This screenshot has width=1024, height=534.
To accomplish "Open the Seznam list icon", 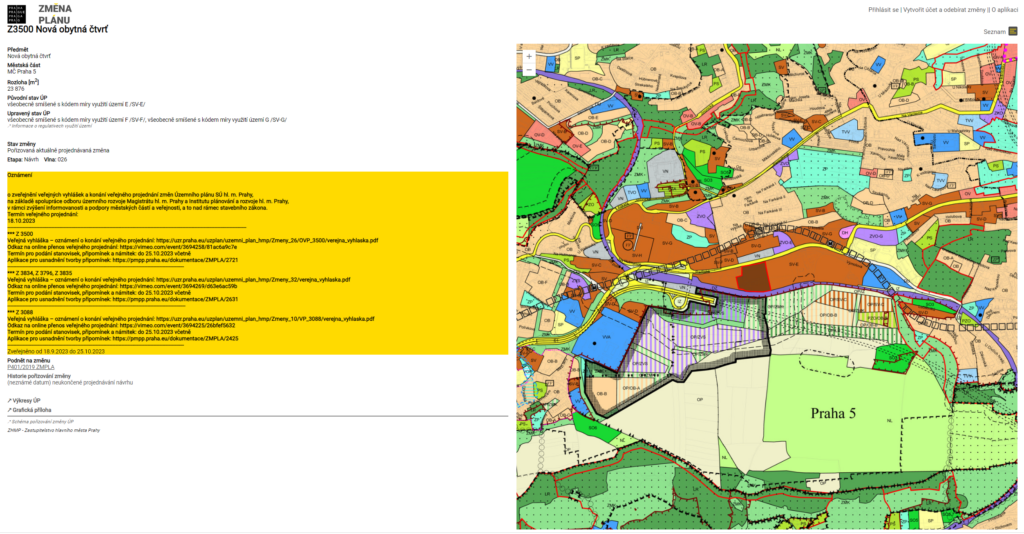I will point(1013,32).
